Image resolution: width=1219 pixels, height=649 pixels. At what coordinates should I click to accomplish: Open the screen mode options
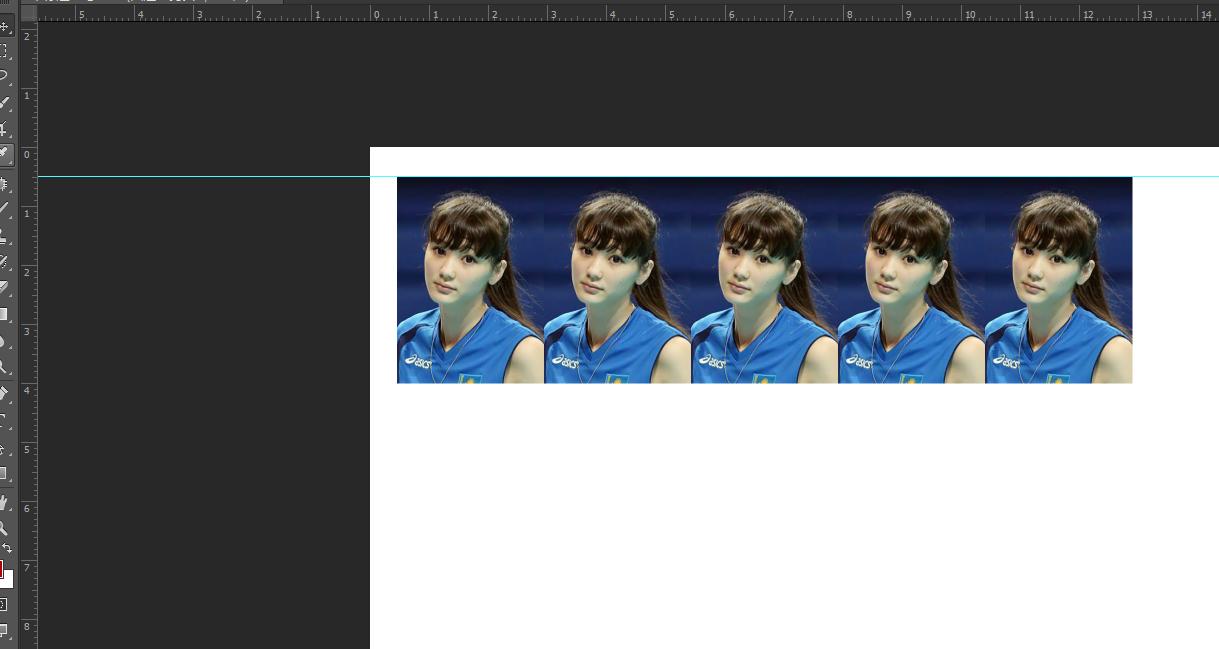point(5,630)
